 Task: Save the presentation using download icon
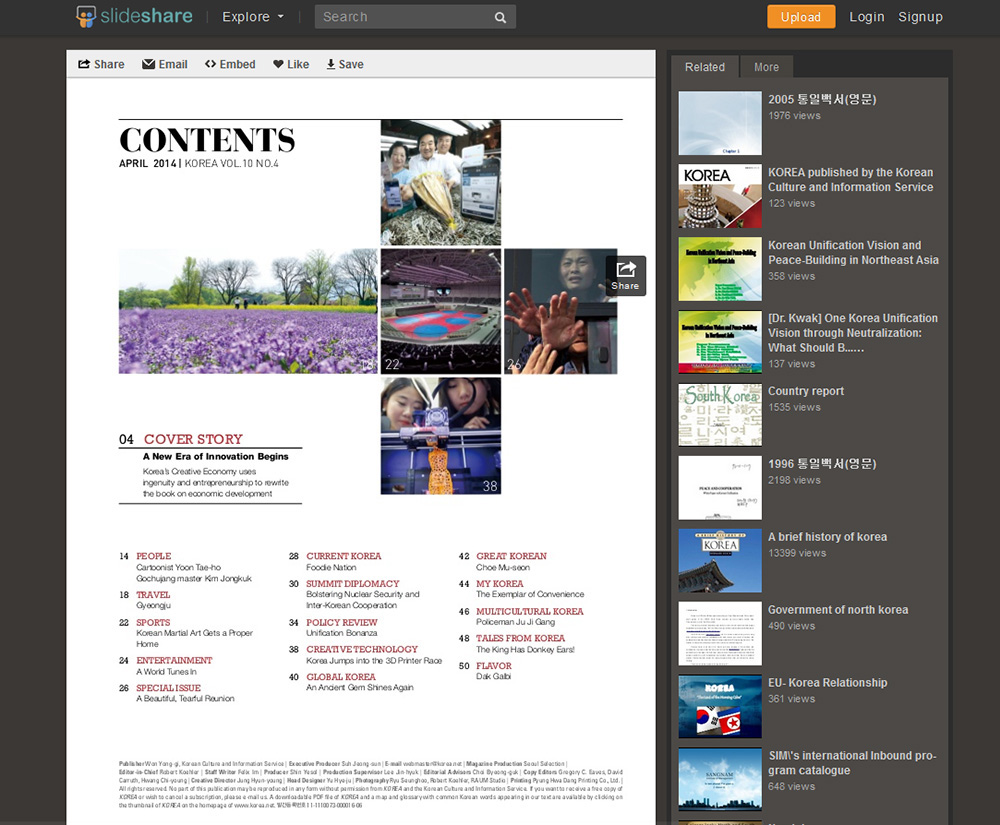[331, 64]
